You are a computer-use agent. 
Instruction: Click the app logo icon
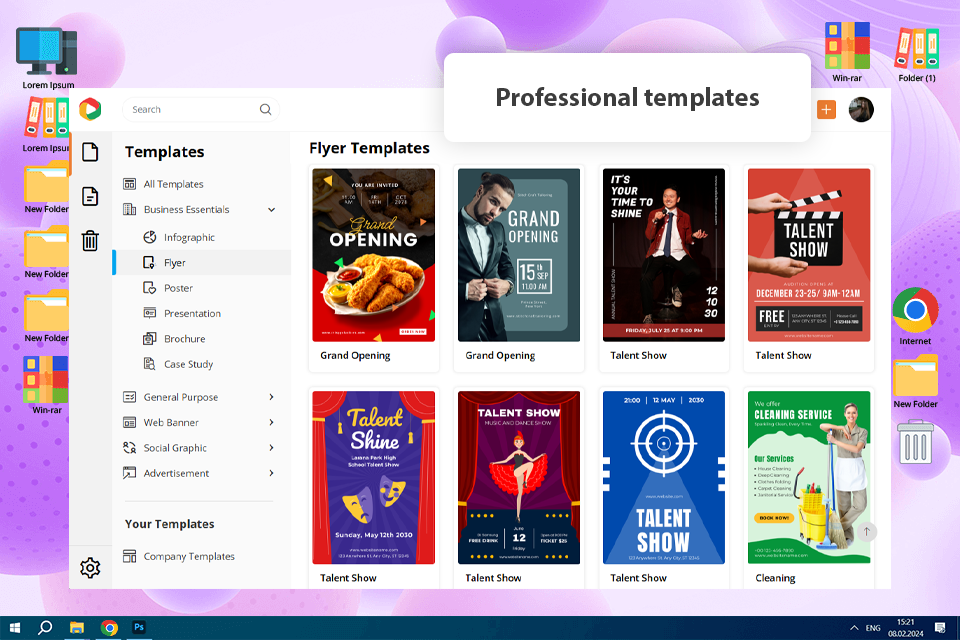pos(90,109)
